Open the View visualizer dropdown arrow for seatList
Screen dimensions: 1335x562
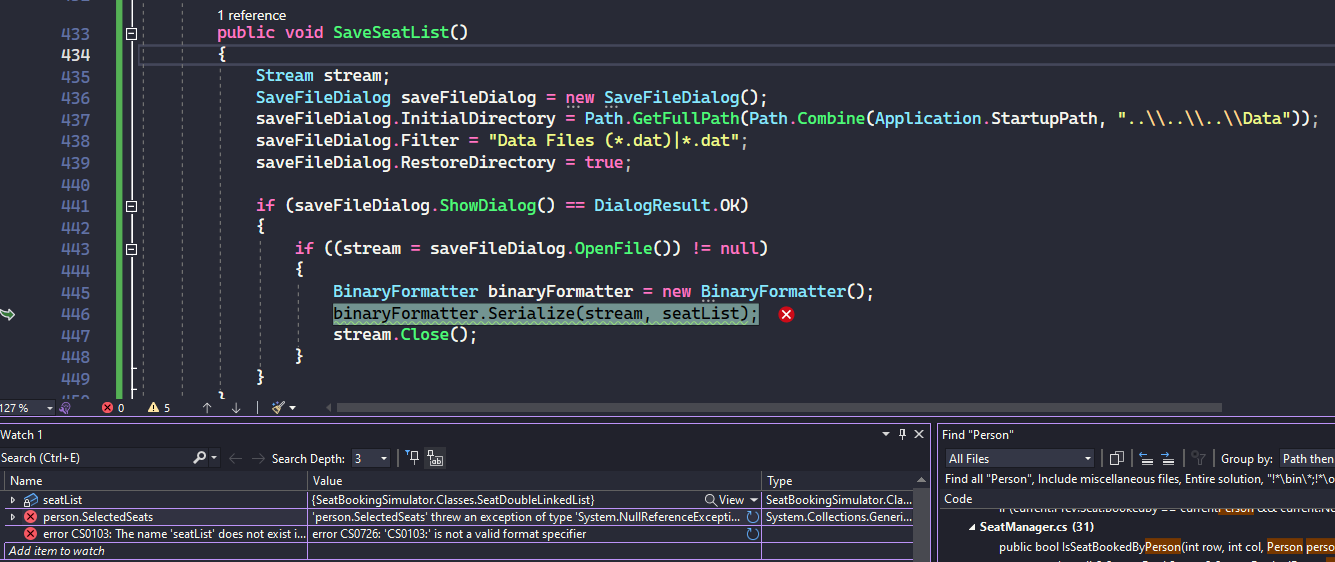(754, 500)
